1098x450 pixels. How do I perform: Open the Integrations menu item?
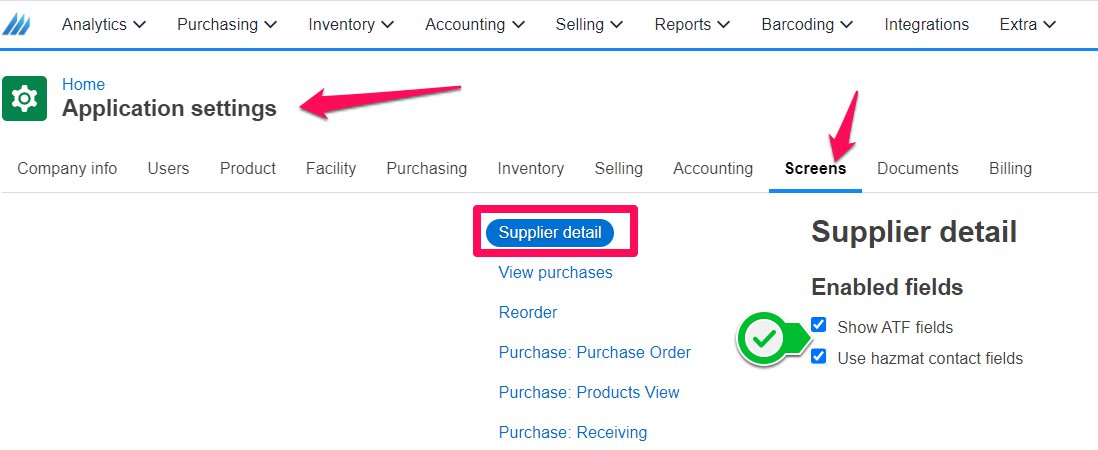[x=926, y=24]
